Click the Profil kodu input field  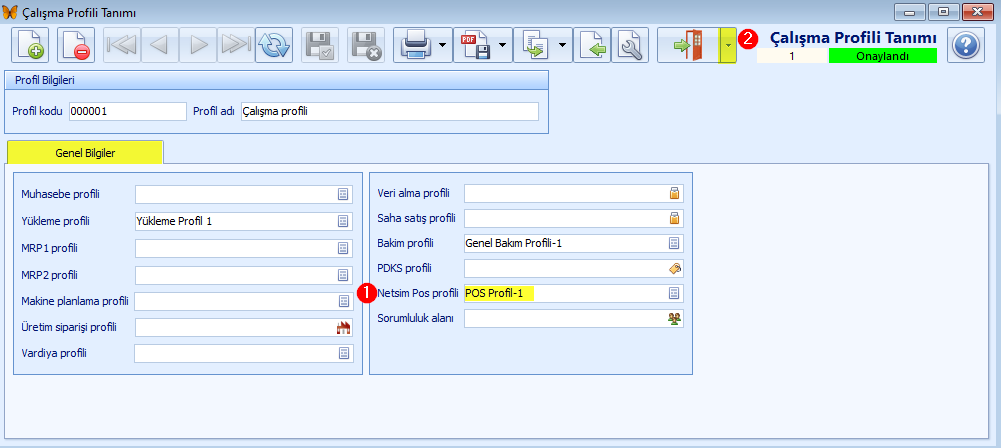(x=127, y=112)
